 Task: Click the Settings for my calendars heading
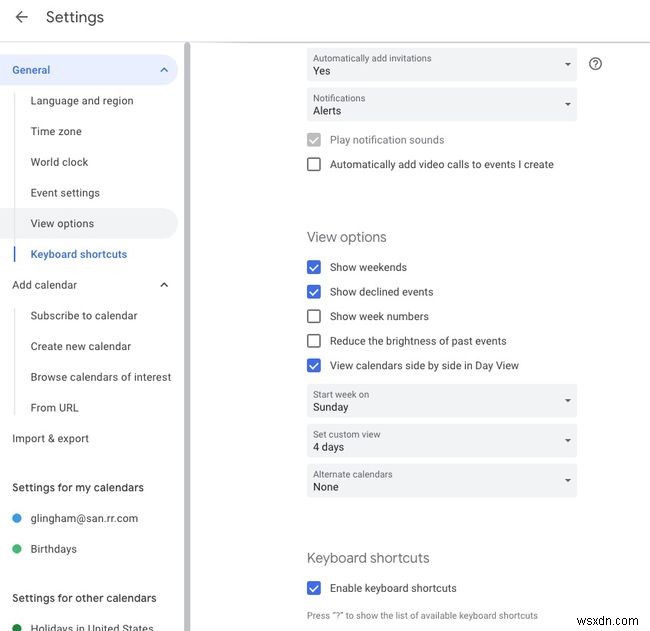(x=78, y=488)
